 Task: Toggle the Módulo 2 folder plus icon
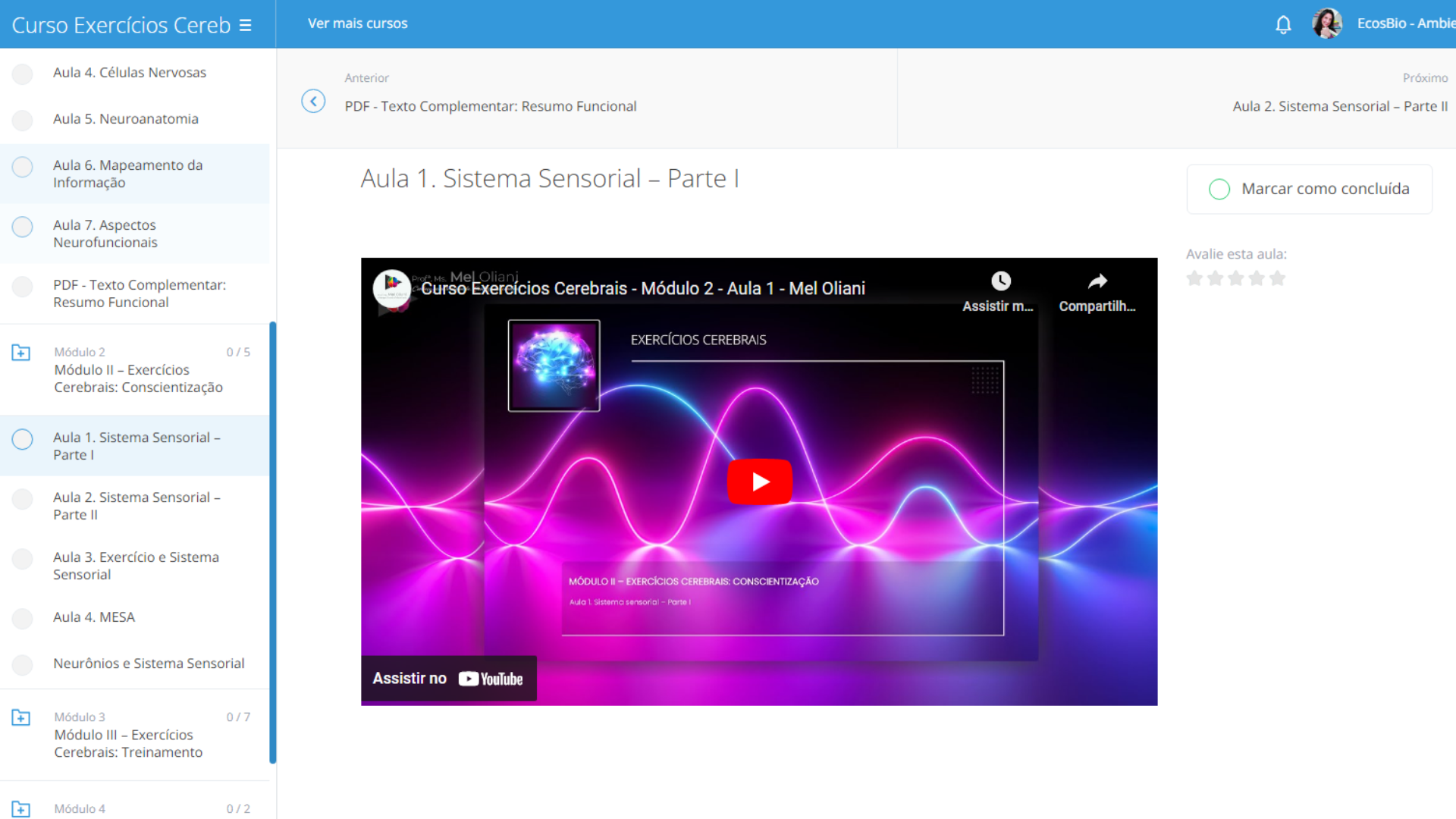[x=21, y=353]
